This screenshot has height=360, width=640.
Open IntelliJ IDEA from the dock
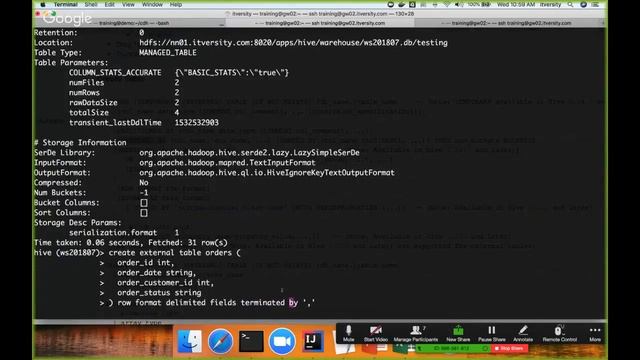coord(313,341)
